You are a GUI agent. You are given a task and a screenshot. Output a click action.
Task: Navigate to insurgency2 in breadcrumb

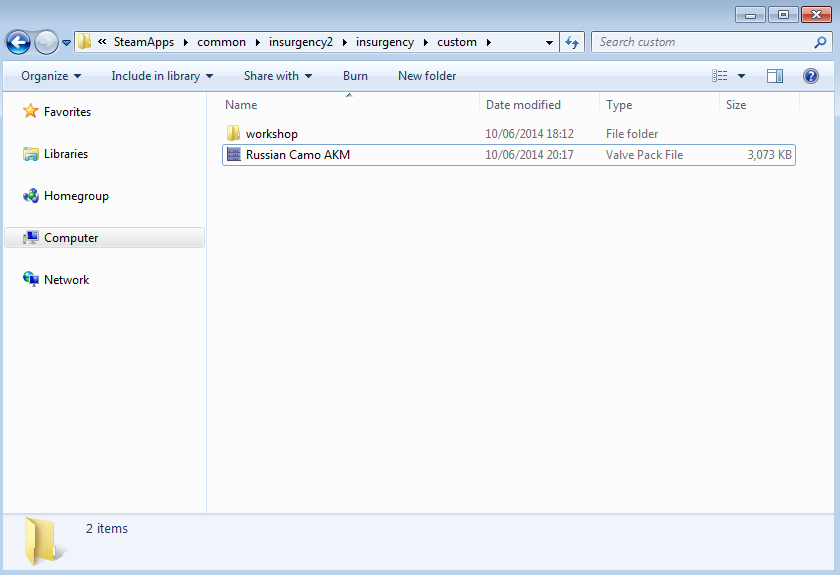(x=301, y=42)
